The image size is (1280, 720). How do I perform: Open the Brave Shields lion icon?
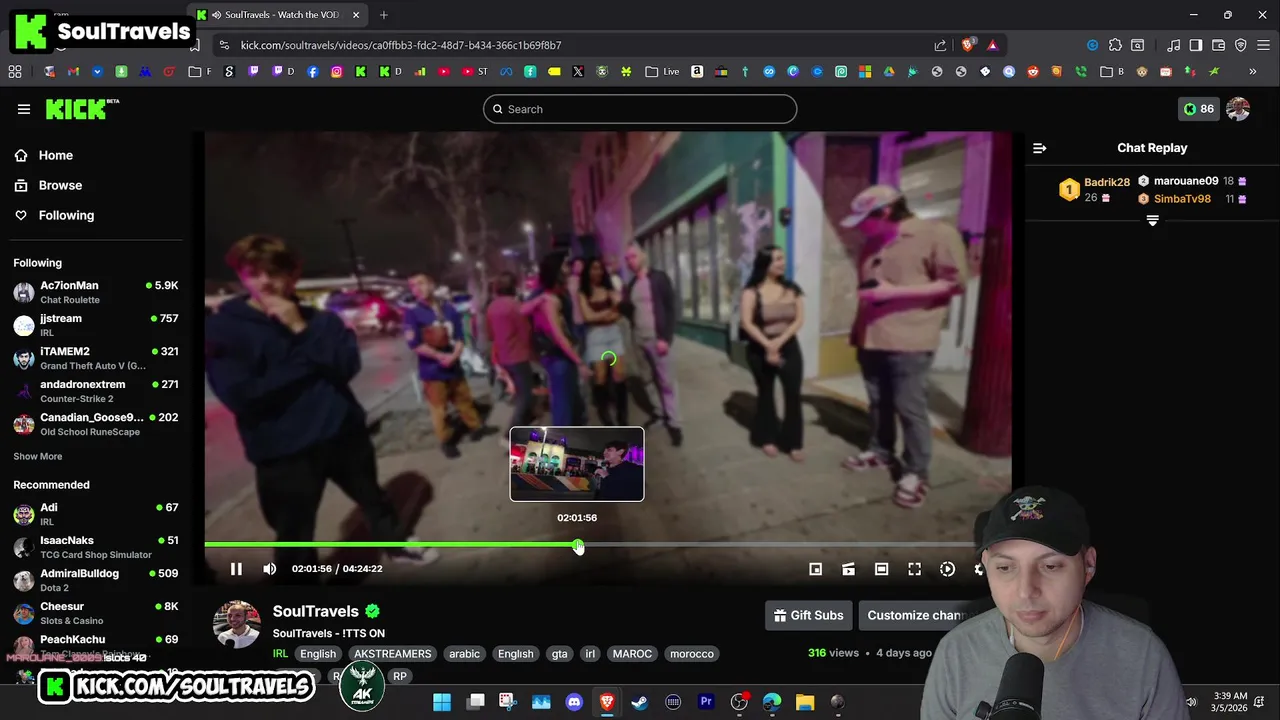(967, 45)
